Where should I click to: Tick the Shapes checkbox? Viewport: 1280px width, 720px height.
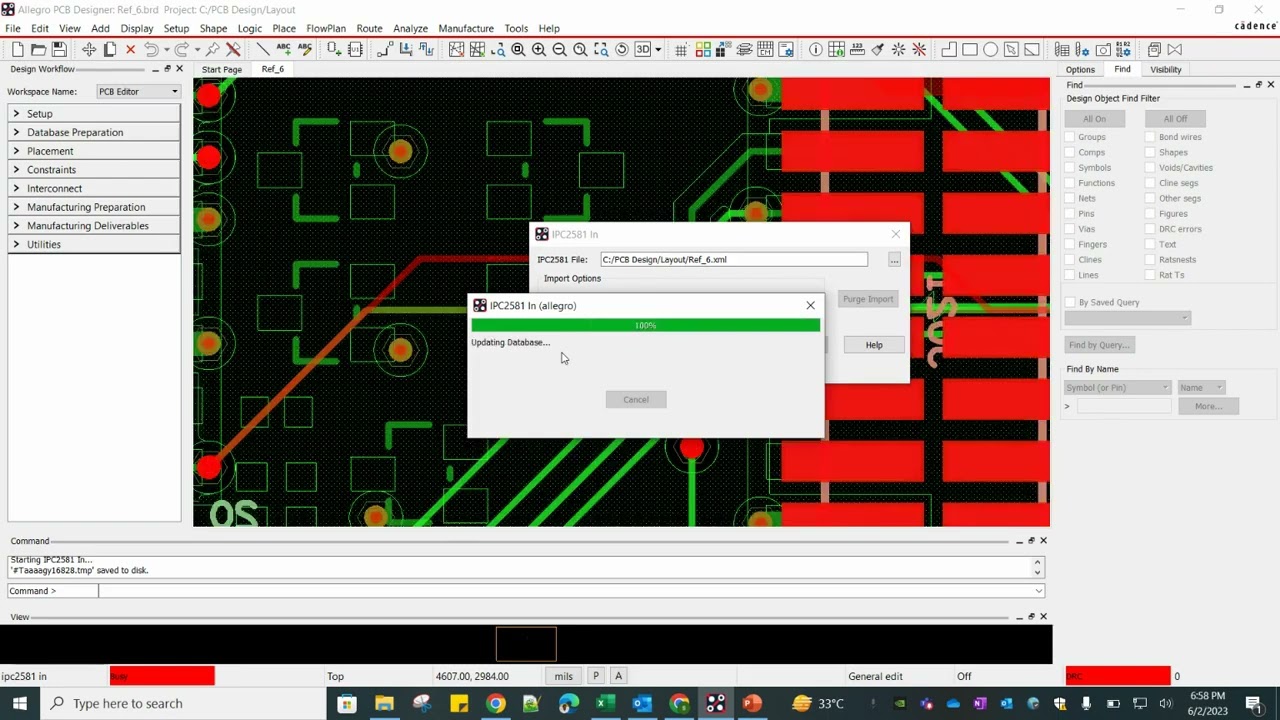1151,152
